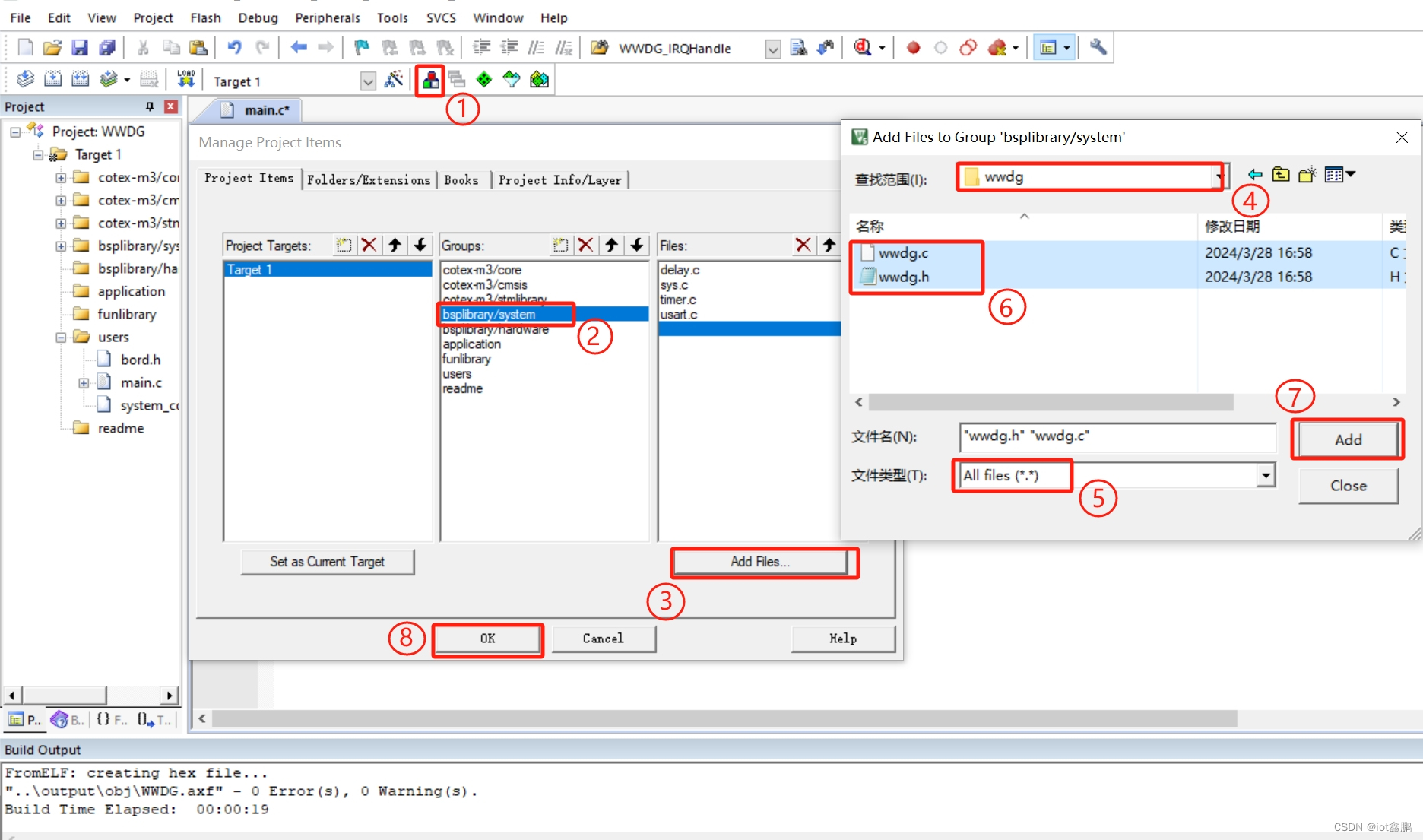Click the Start/Stop Debug Session icon
Image resolution: width=1423 pixels, height=840 pixels.
coord(862,48)
